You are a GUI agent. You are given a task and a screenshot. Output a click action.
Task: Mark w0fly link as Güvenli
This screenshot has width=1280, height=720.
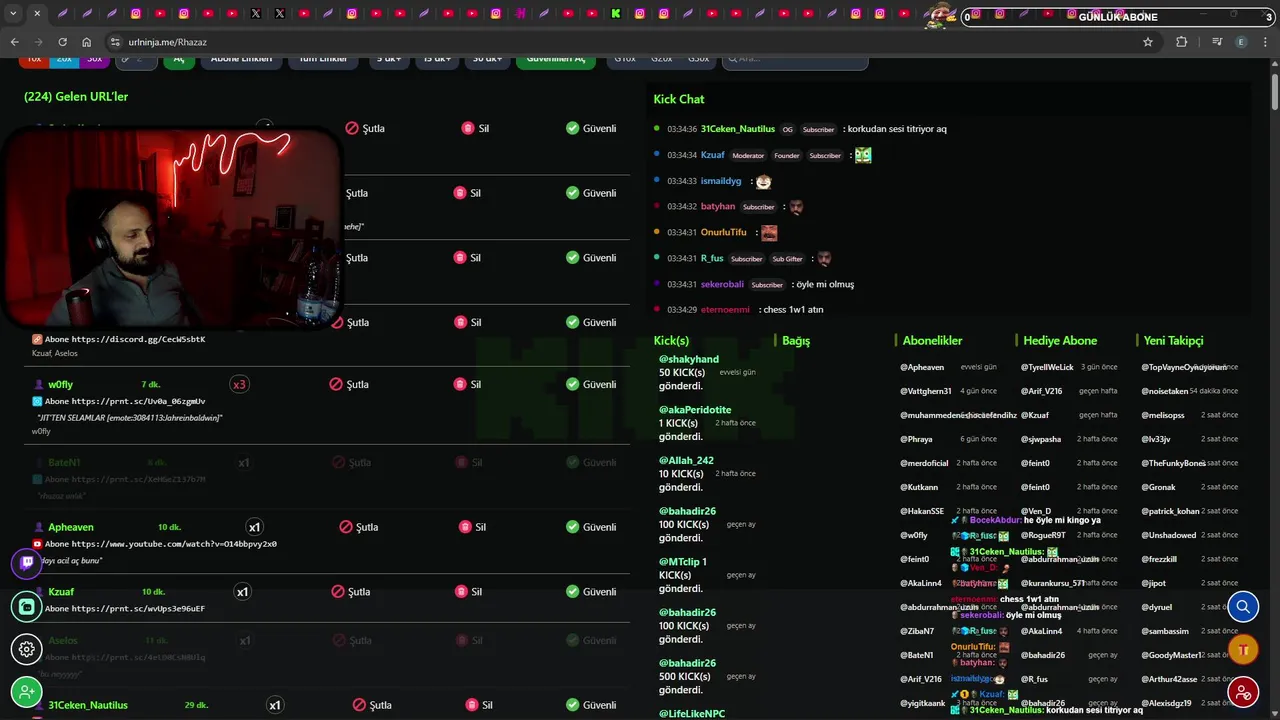pos(590,384)
